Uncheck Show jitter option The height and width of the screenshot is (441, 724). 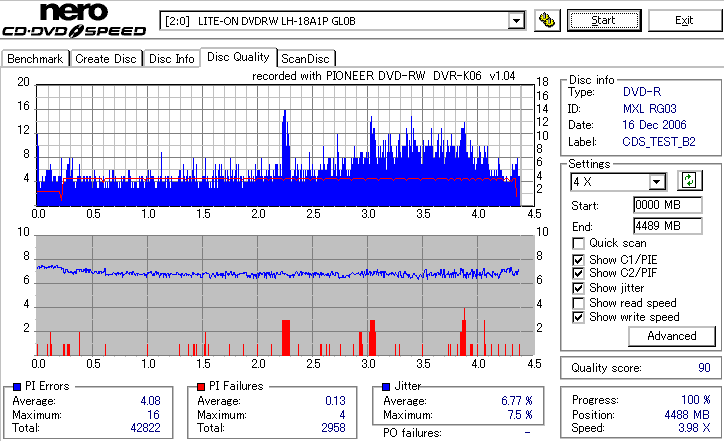tap(578, 288)
